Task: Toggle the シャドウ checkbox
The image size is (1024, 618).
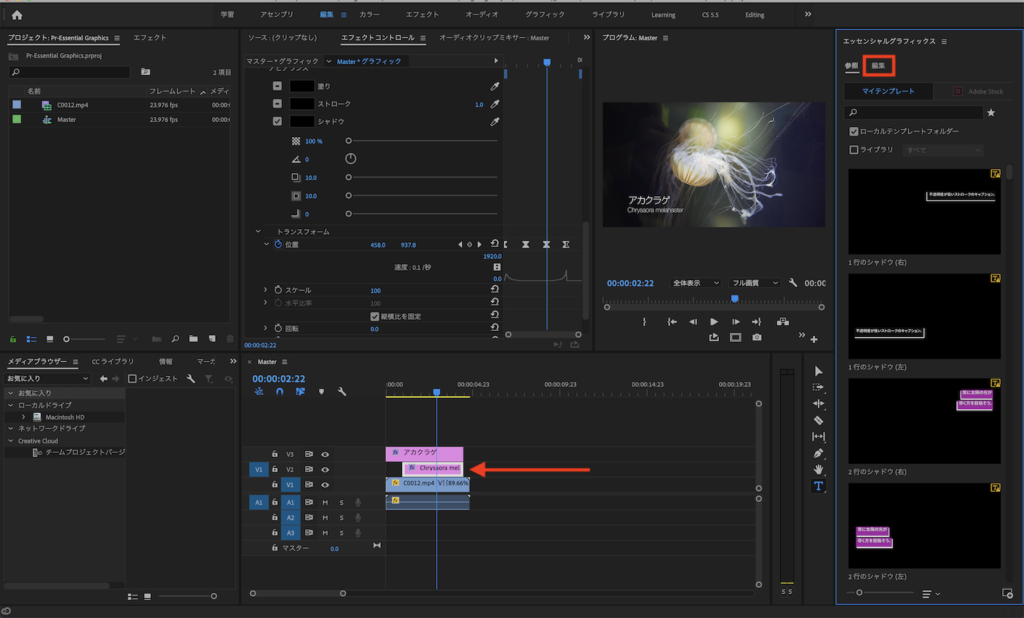Action: (278, 121)
